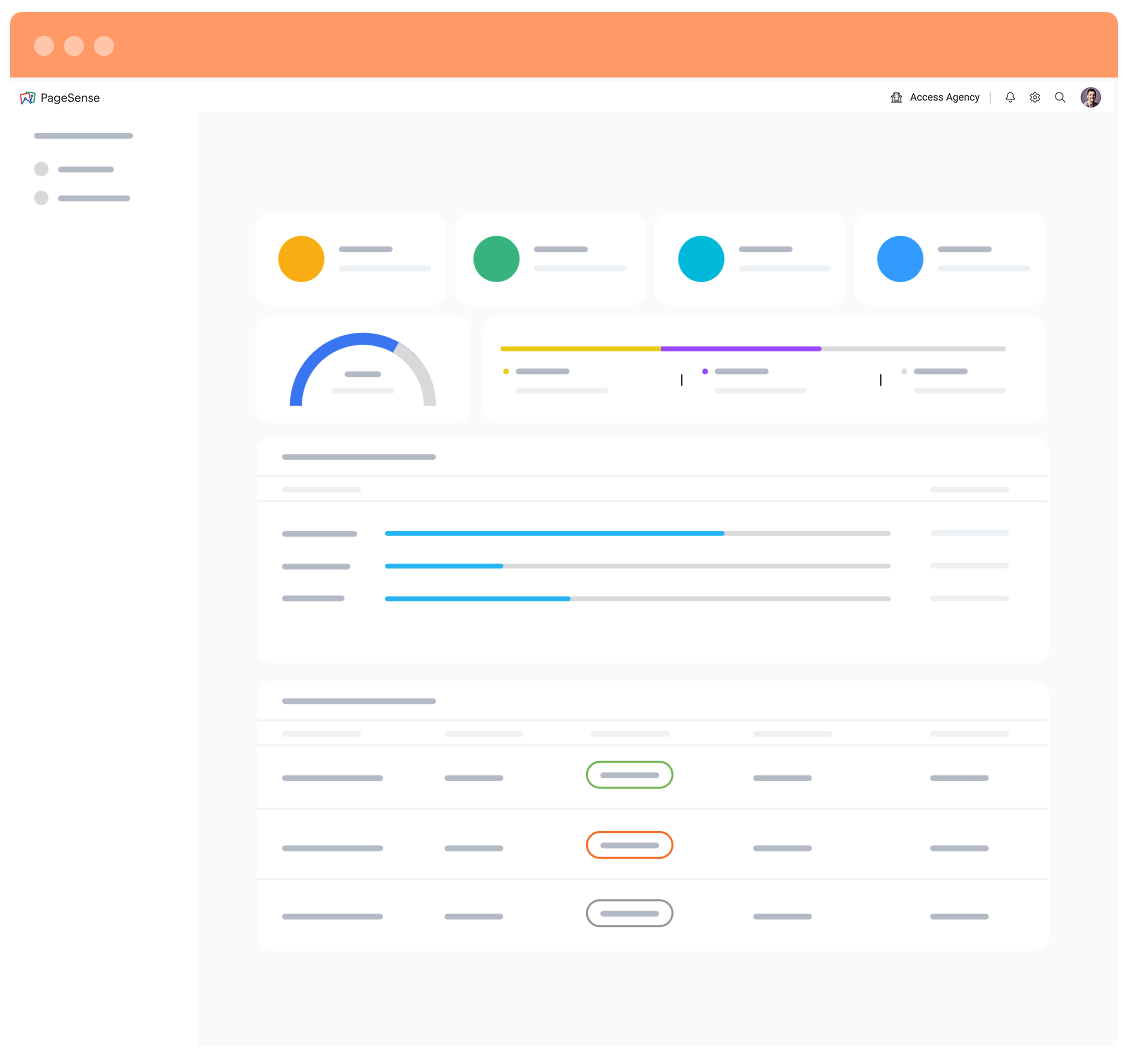Open the settings gear
This screenshot has height=1056, width=1128.
pyautogui.click(x=1035, y=97)
